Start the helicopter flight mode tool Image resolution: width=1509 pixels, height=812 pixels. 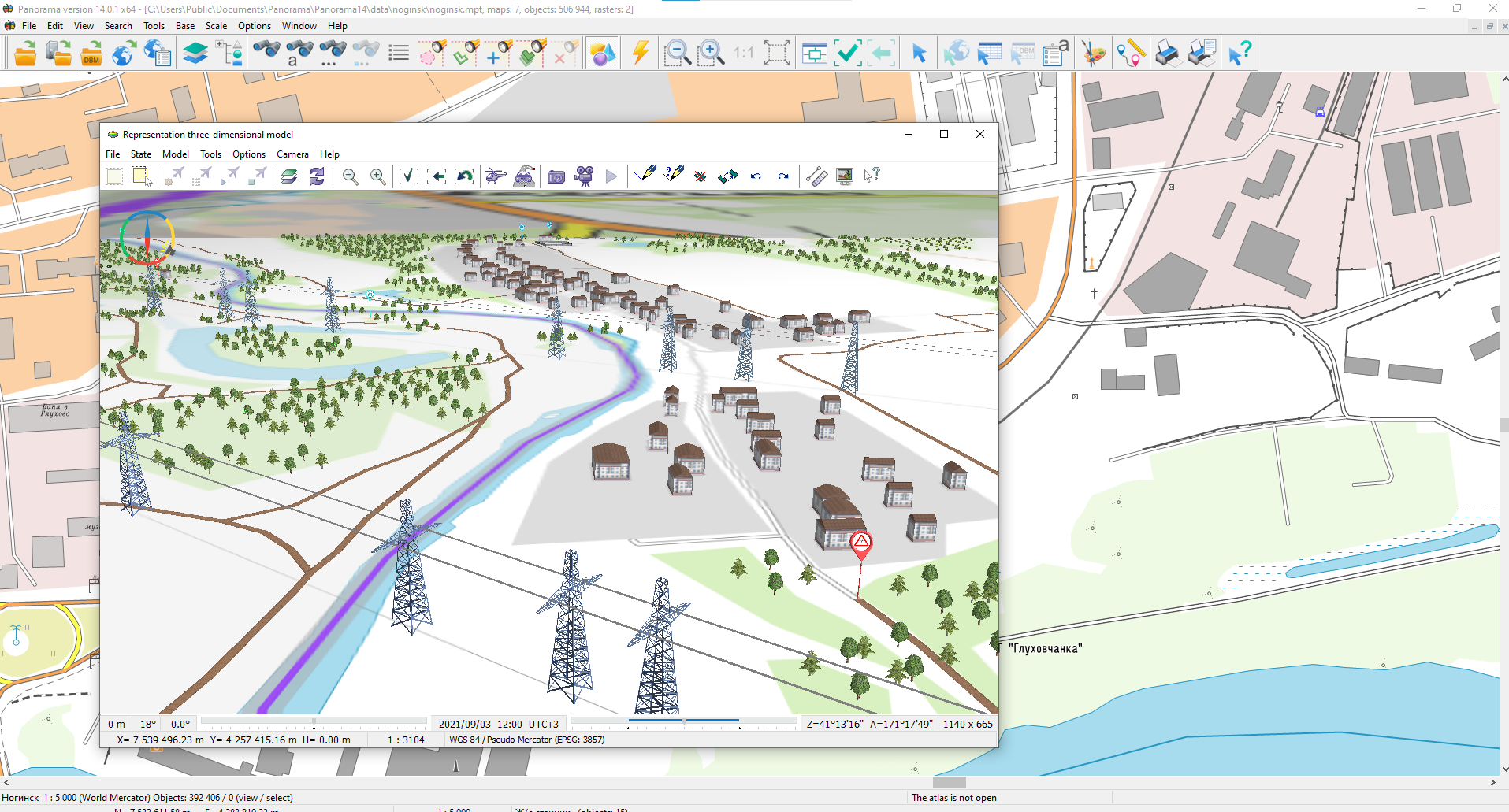[496, 176]
